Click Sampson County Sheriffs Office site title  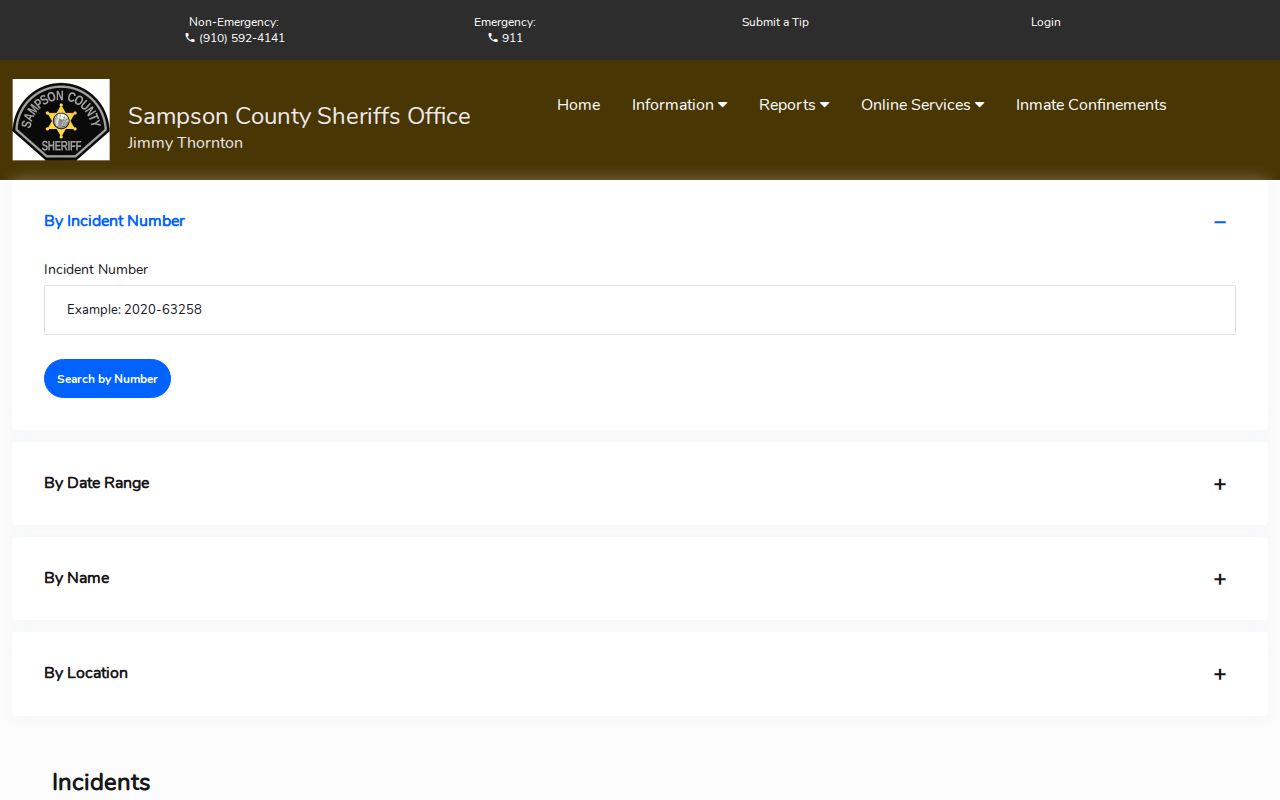pos(299,116)
